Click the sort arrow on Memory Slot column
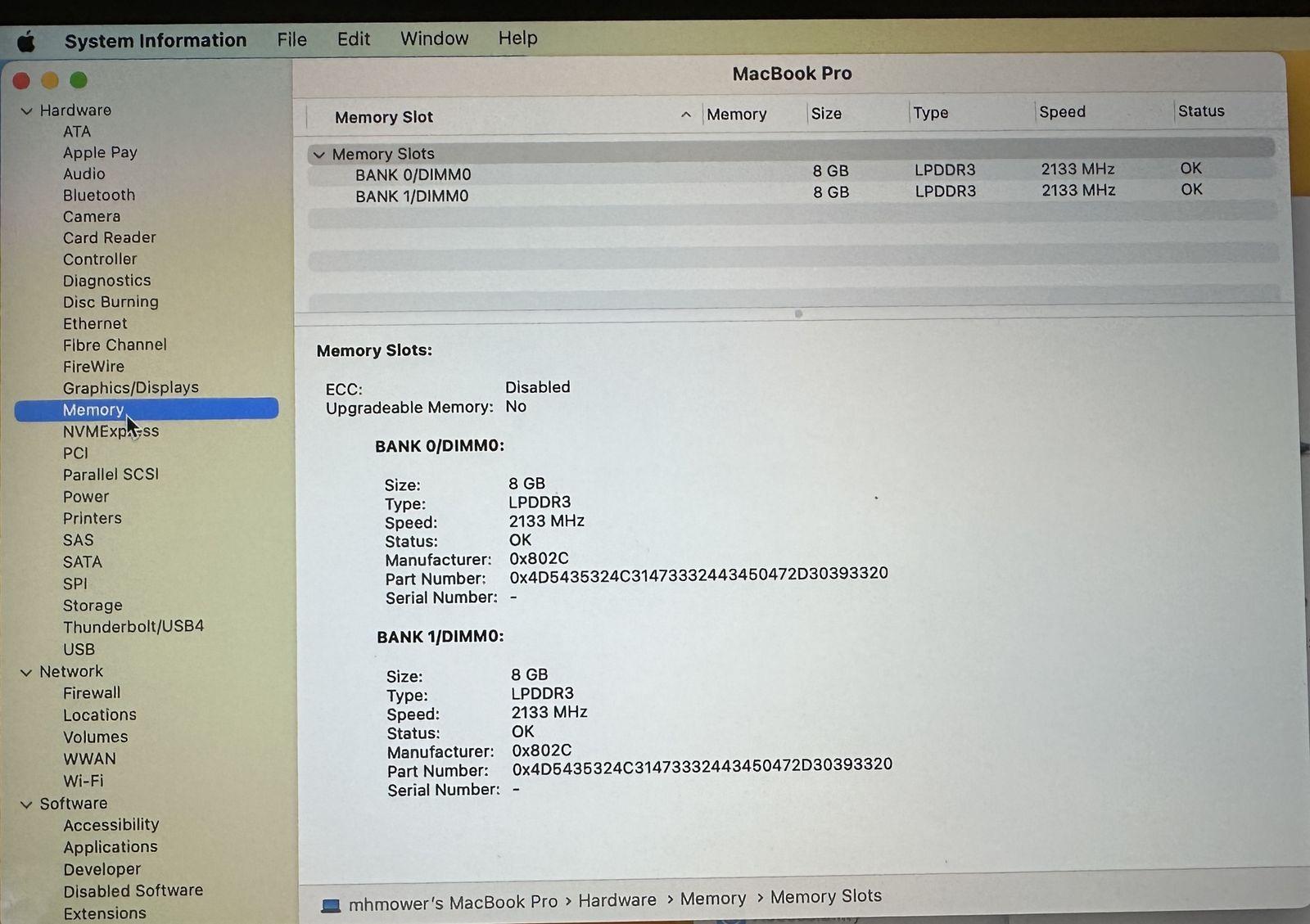The image size is (1310, 924). pos(685,115)
